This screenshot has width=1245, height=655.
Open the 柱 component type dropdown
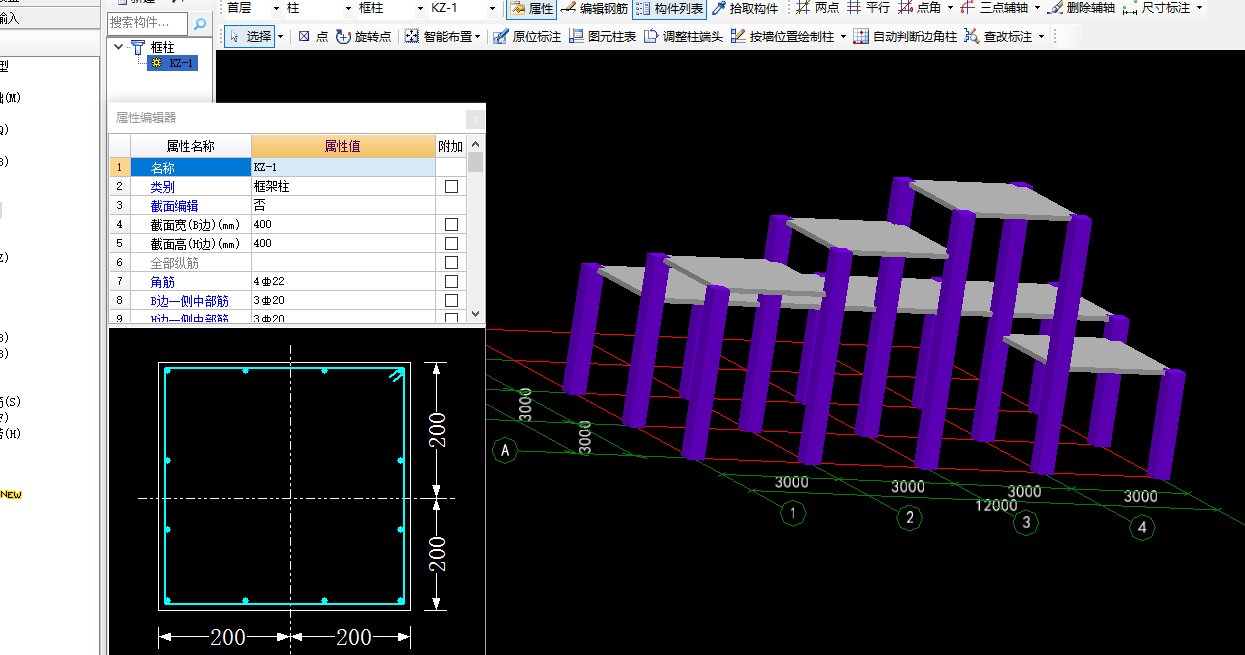[x=348, y=8]
